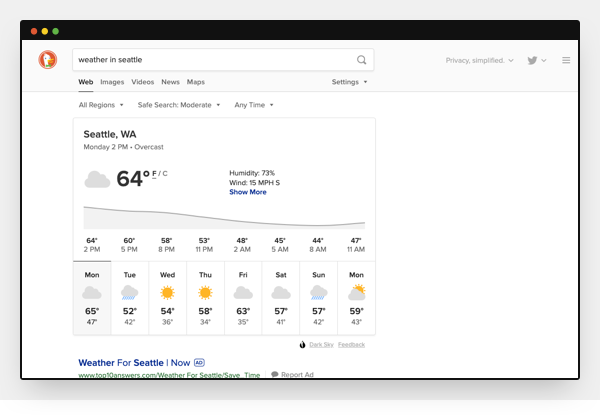Viewport: 600px width, 415px height.
Task: Switch to the Images tab
Action: [112, 82]
